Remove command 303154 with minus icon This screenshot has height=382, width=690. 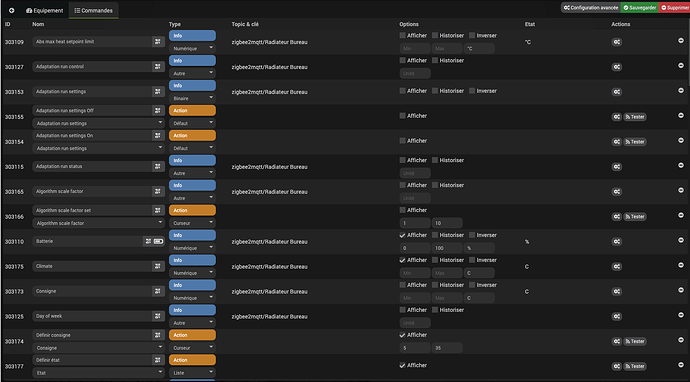[x=681, y=140]
